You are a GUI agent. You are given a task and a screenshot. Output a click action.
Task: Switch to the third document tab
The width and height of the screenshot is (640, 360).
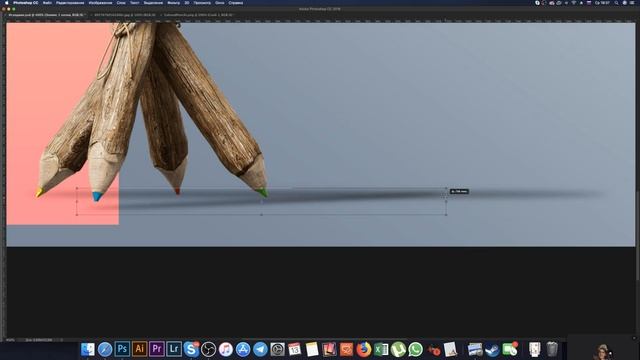(x=198, y=15)
